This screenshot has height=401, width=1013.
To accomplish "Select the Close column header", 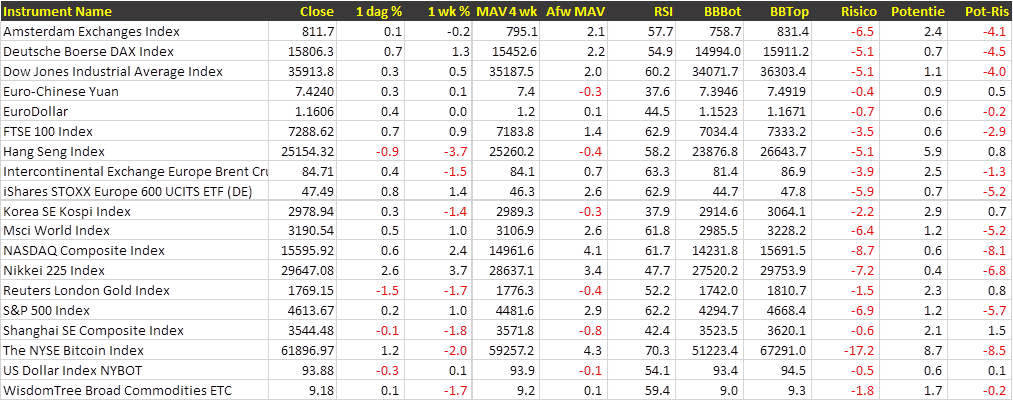I will click(x=317, y=11).
